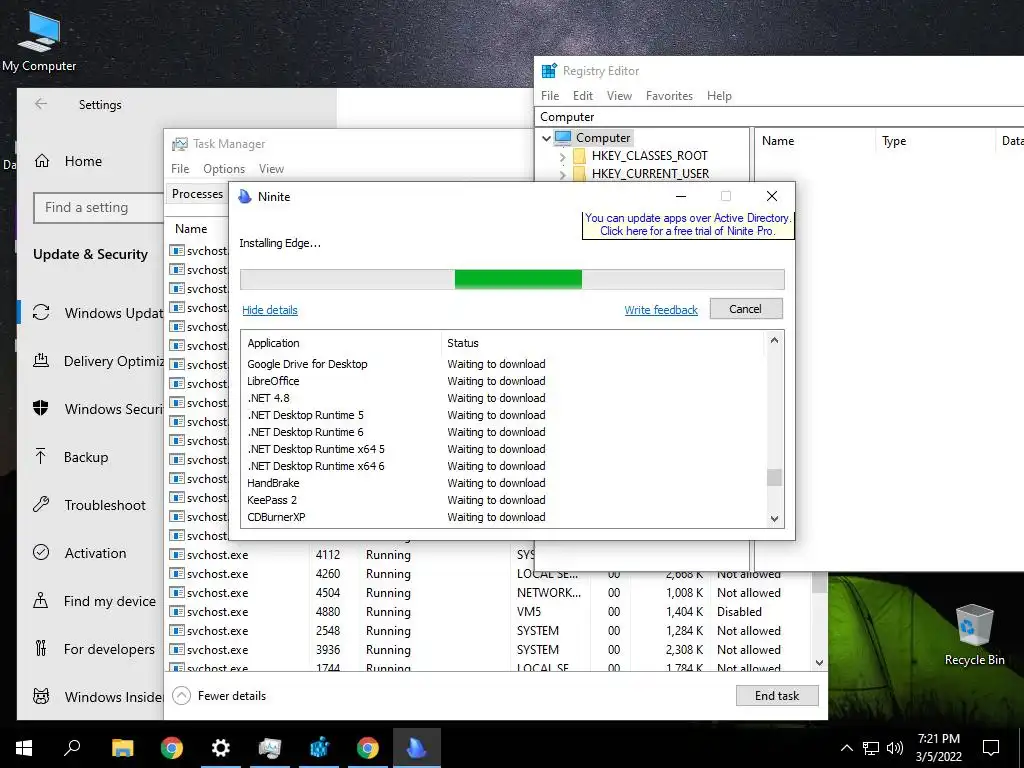
Task: Show hidden system tray icons
Action: click(x=846, y=748)
